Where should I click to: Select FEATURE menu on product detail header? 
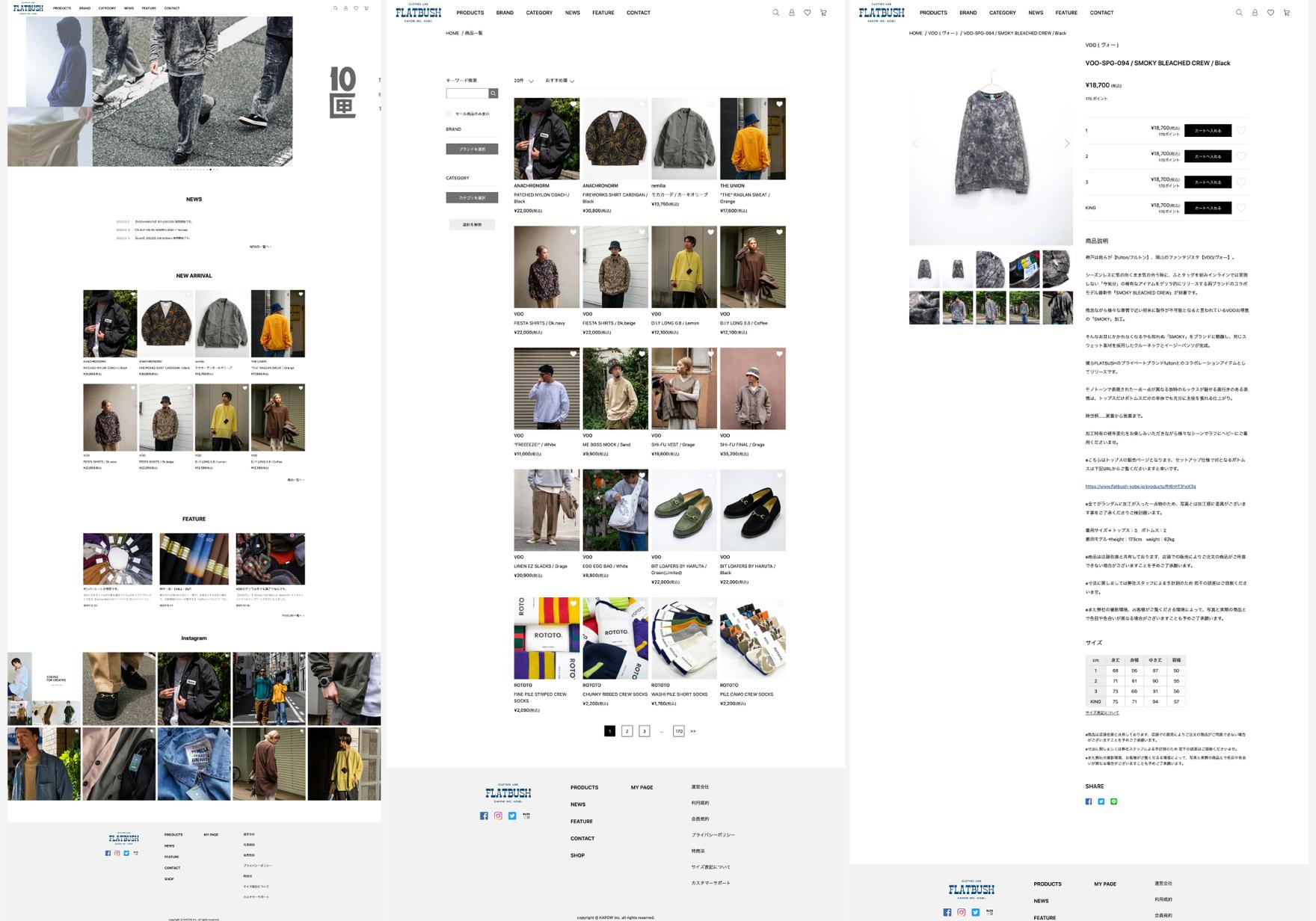click(1066, 13)
